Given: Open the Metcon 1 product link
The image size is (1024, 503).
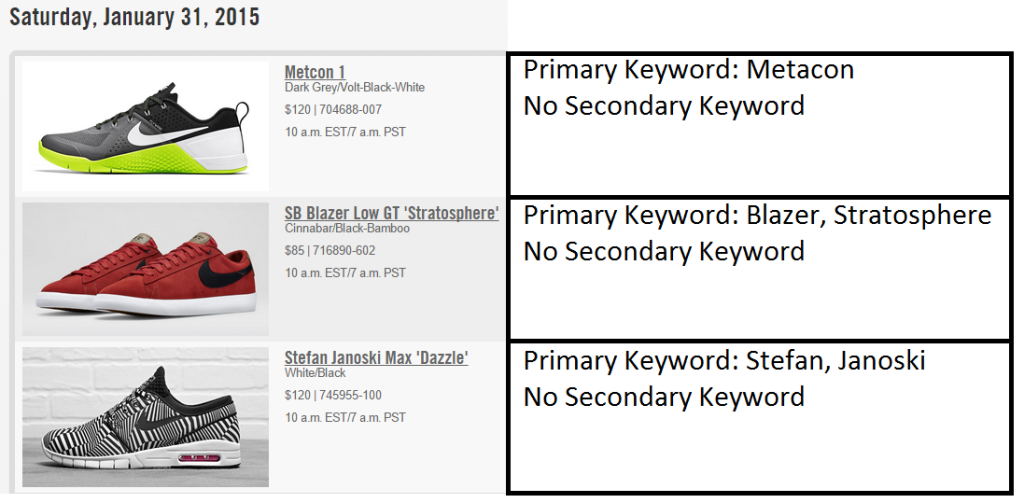Looking at the screenshot, I should coord(315,72).
